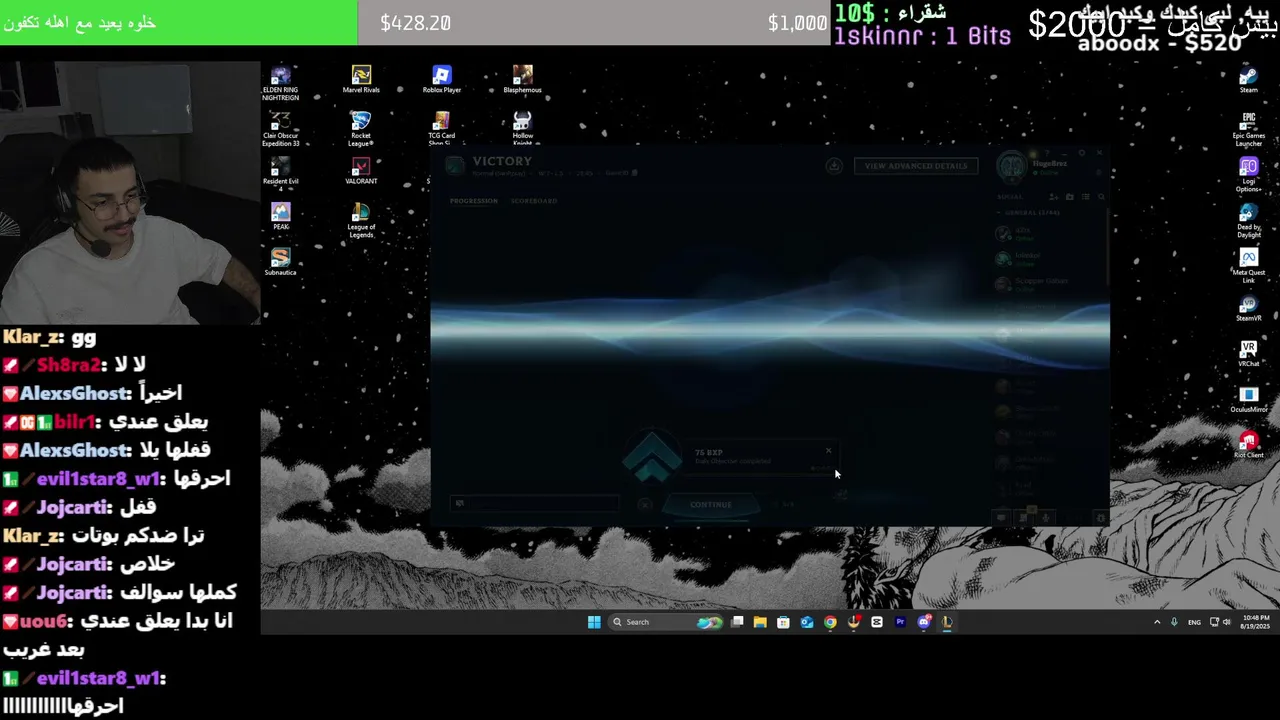The image size is (1280, 720).
Task: Switch to the Scoreboard tab
Action: pos(534,201)
